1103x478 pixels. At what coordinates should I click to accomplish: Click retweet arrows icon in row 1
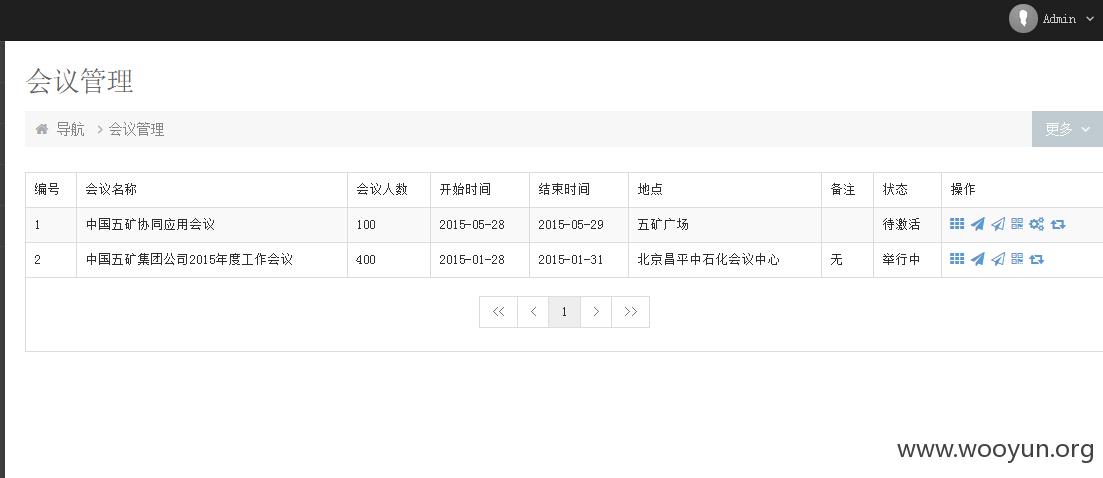[1058, 224]
